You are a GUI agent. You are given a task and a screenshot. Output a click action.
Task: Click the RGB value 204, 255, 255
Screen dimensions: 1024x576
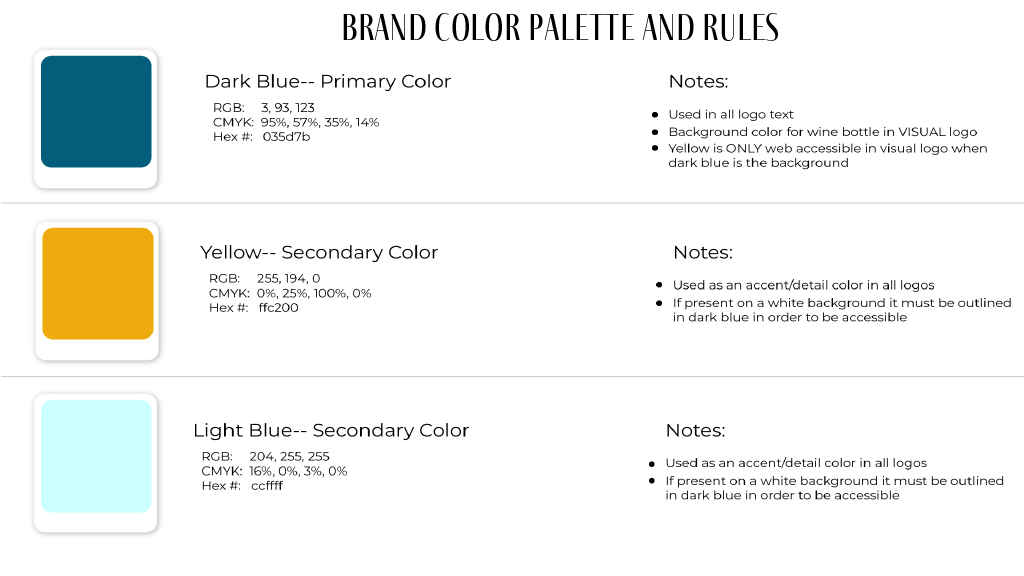[x=289, y=456]
